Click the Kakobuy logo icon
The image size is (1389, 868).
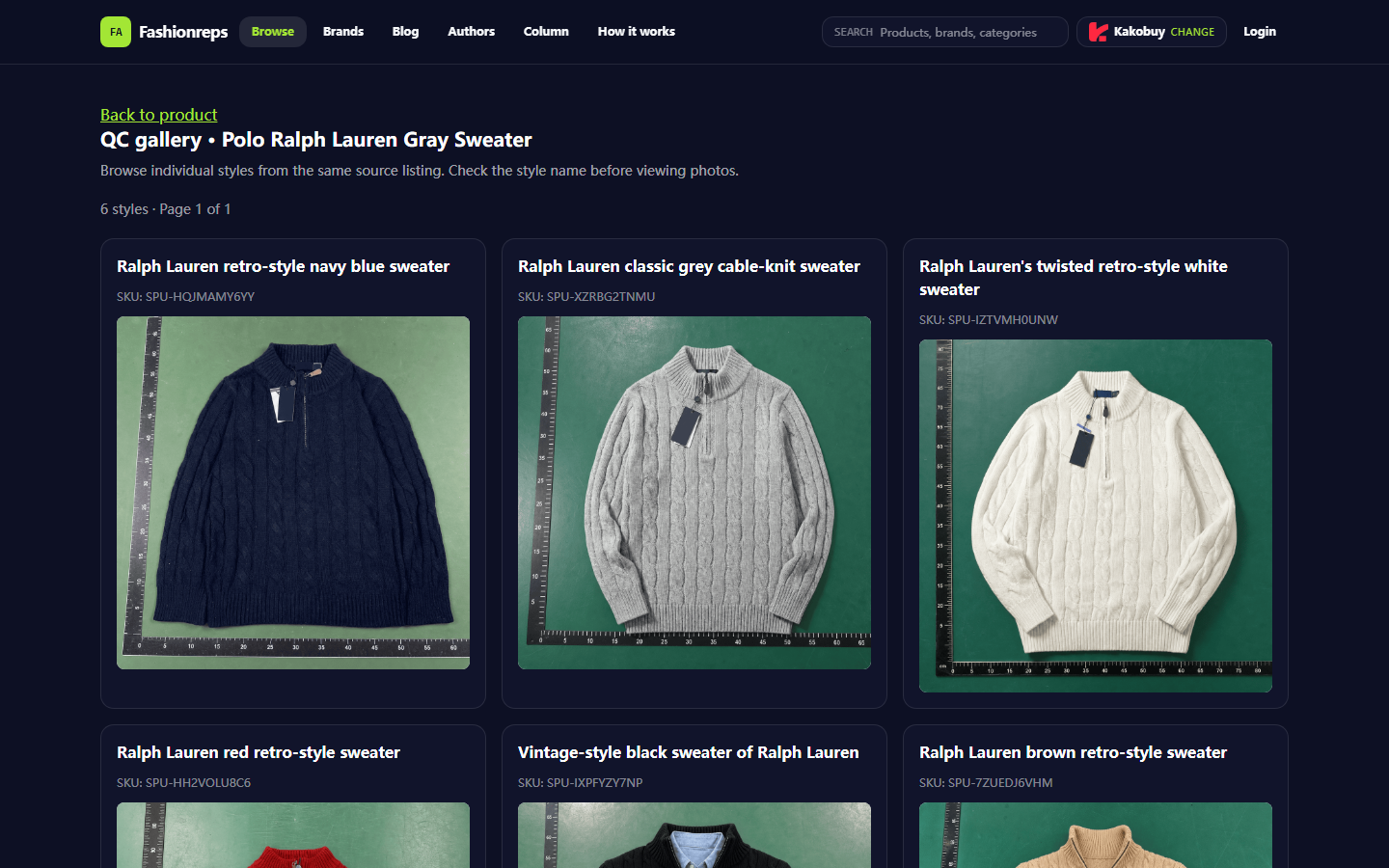(x=1098, y=32)
